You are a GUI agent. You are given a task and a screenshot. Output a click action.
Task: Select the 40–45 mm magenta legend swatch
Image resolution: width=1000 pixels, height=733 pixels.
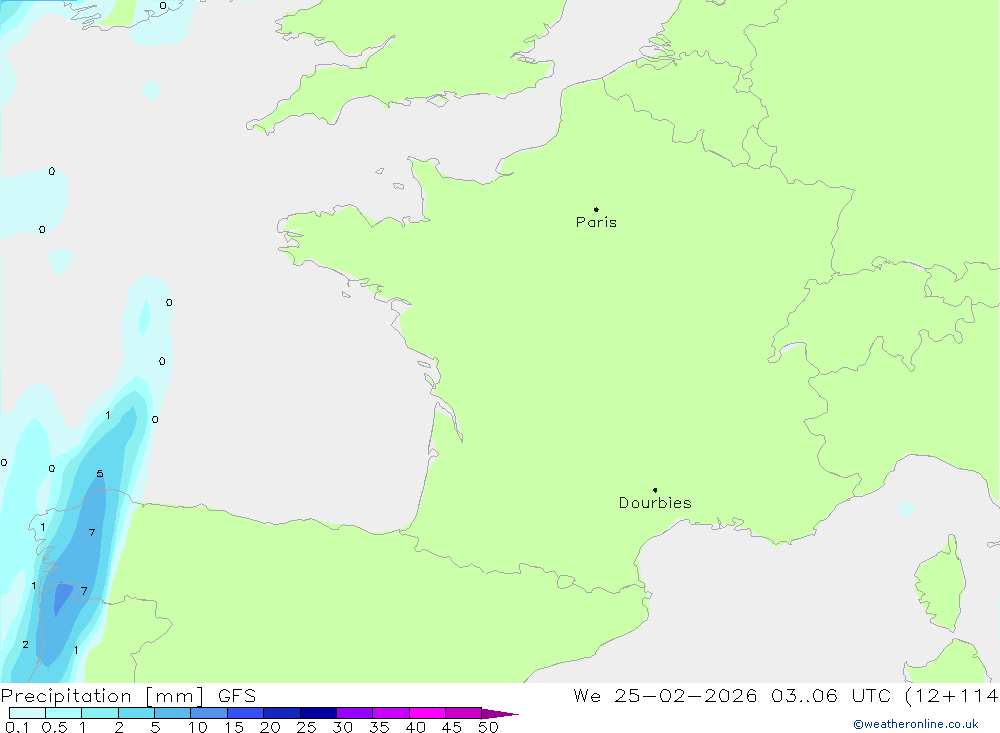(x=427, y=713)
